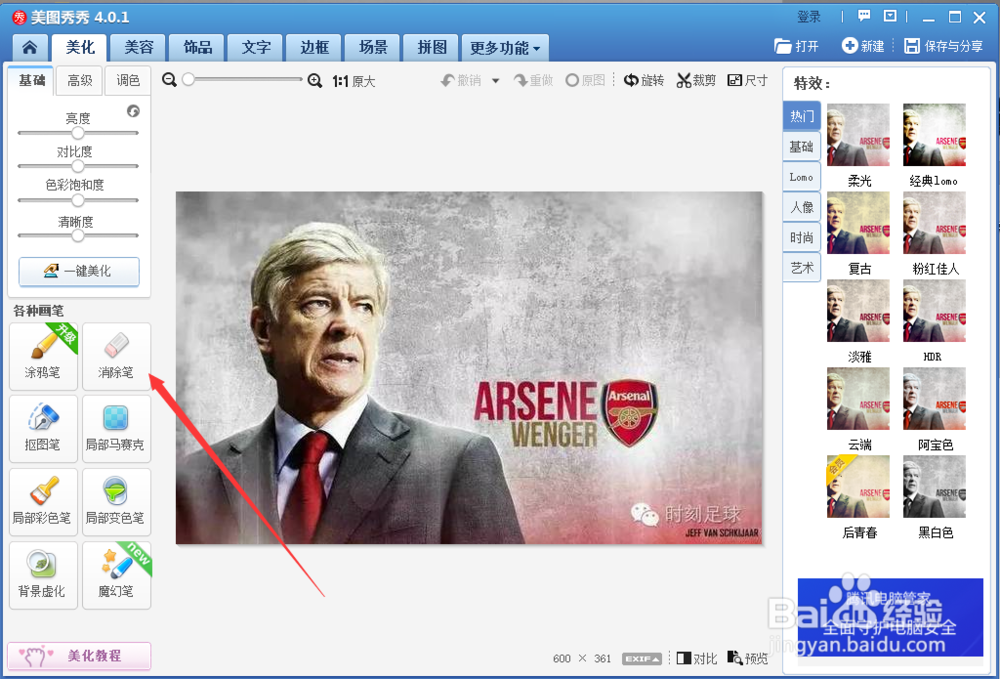Open the 高级 adjustments tab
The height and width of the screenshot is (679, 1000).
tap(80, 80)
